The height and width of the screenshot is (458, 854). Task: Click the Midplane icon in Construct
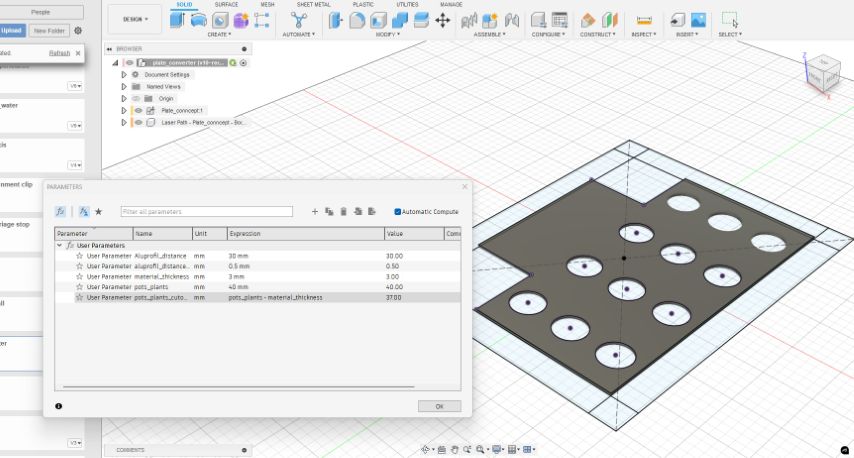click(x=609, y=21)
